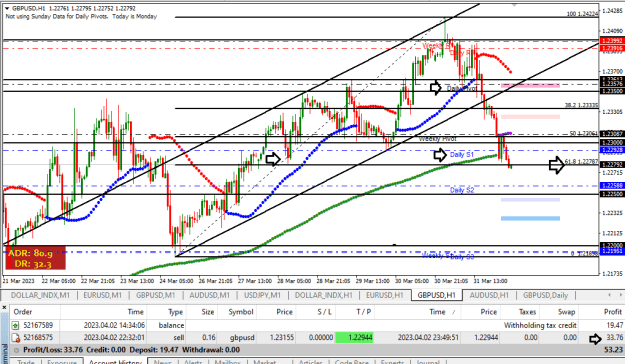Sort by the Swap column header

point(566,312)
